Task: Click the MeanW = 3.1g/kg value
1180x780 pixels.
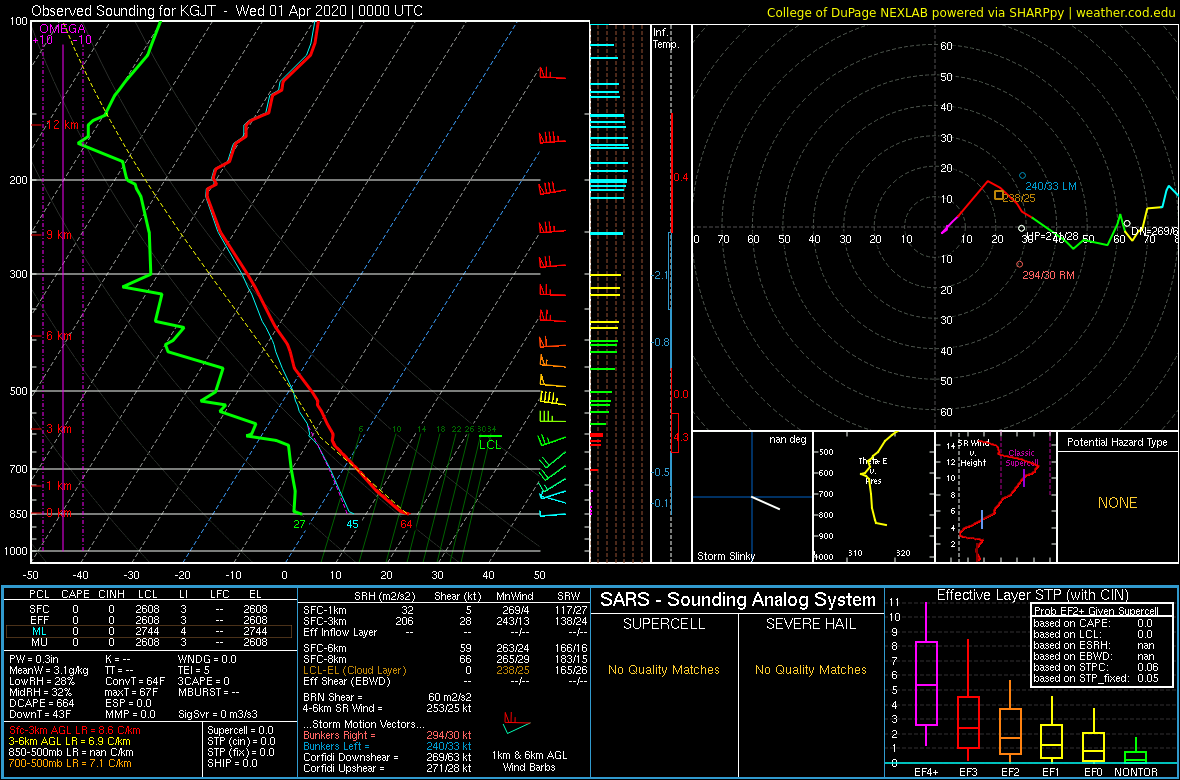Action: point(50,672)
